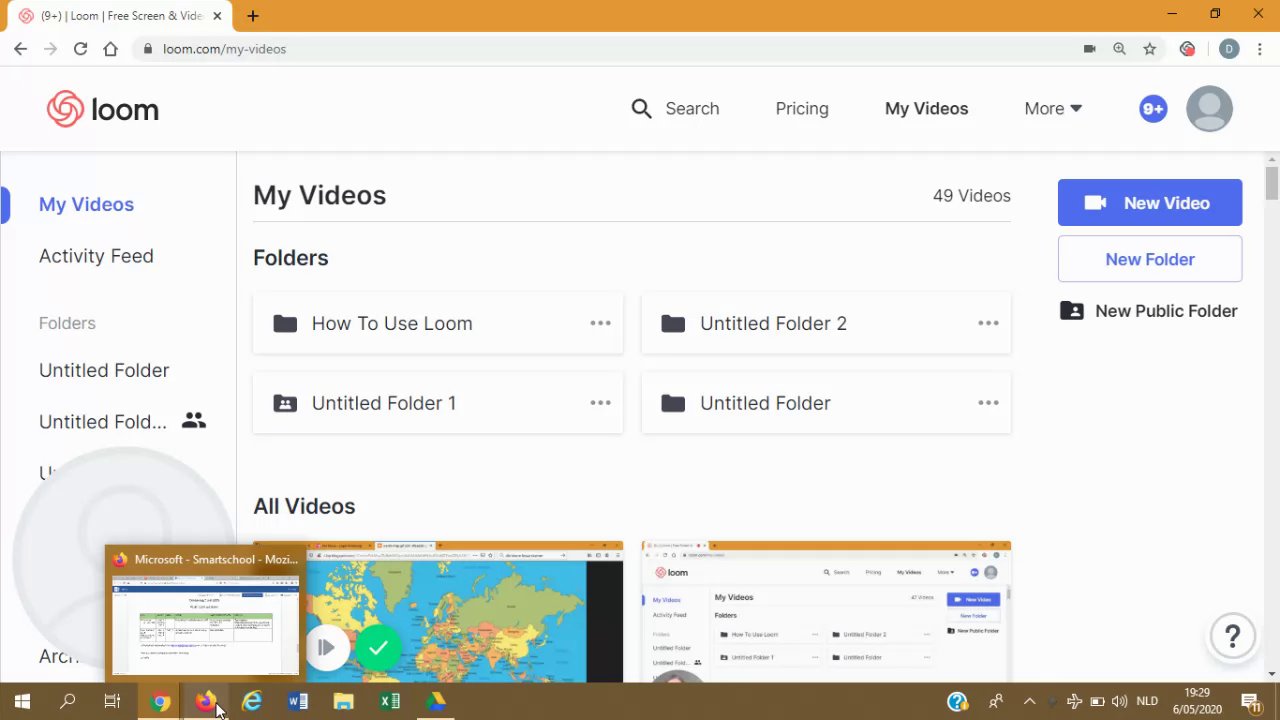The width and height of the screenshot is (1280, 720).
Task: Switch to Firefox on the taskbar
Action: [x=206, y=702]
